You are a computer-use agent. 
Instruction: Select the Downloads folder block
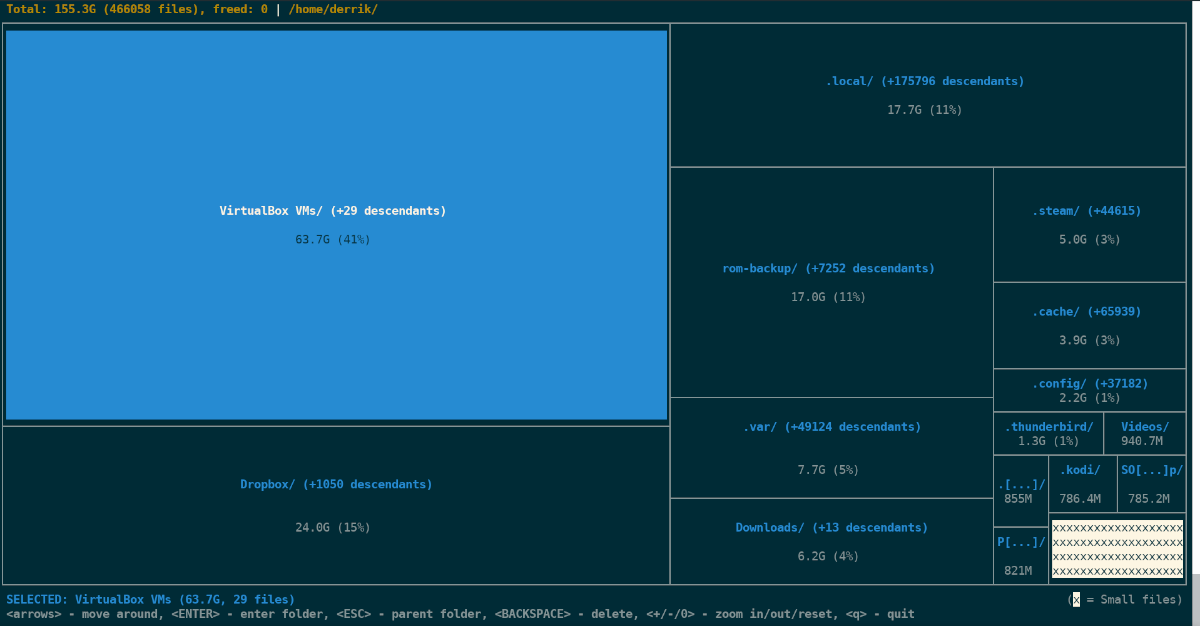[x=831, y=541]
